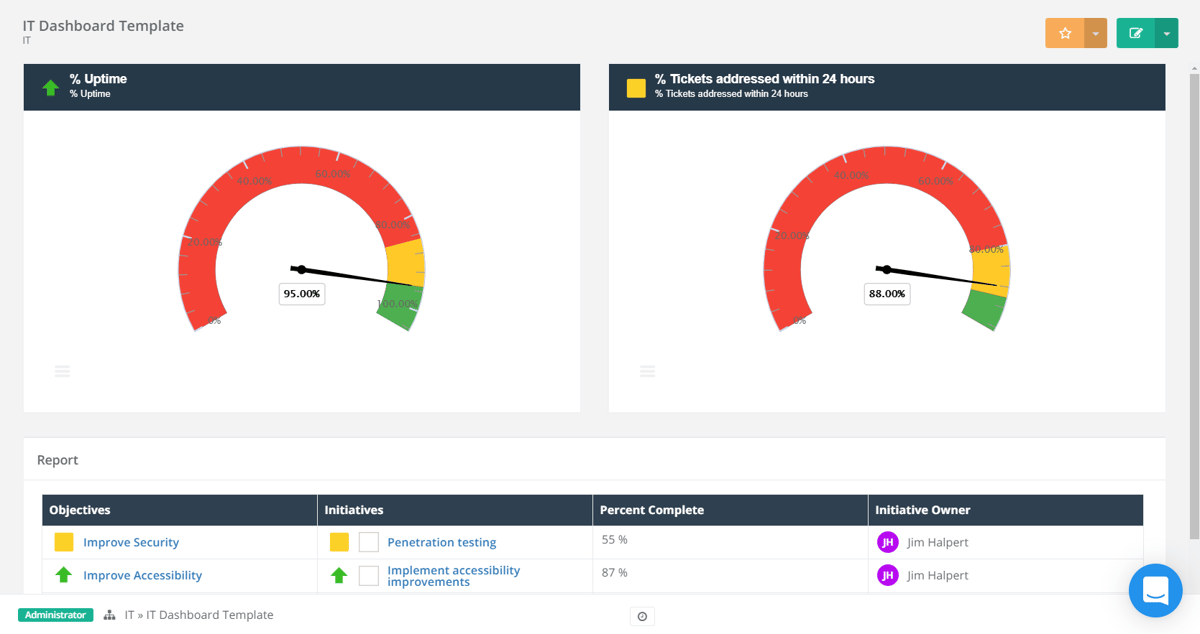Click JH avatar in accessibility improvements row
Viewport: 1200px width, 634px height.
(887, 575)
